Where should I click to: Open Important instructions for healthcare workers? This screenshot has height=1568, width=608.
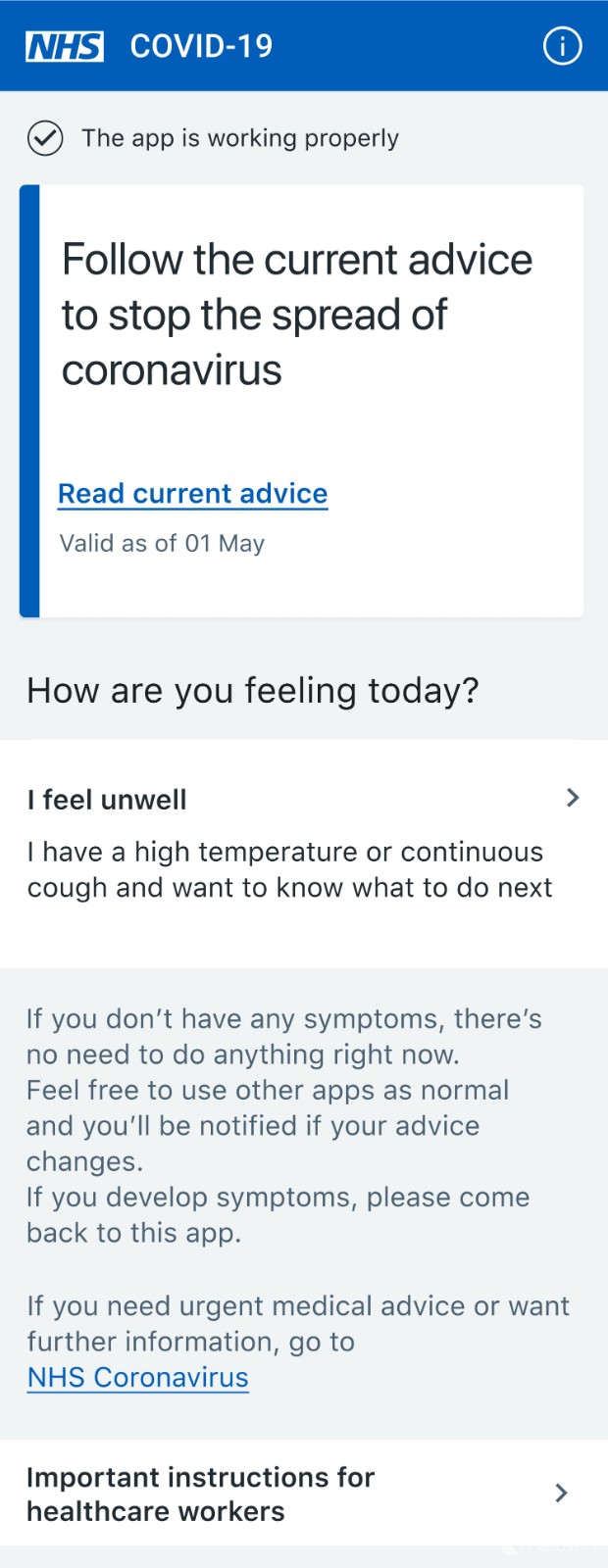201,1494
